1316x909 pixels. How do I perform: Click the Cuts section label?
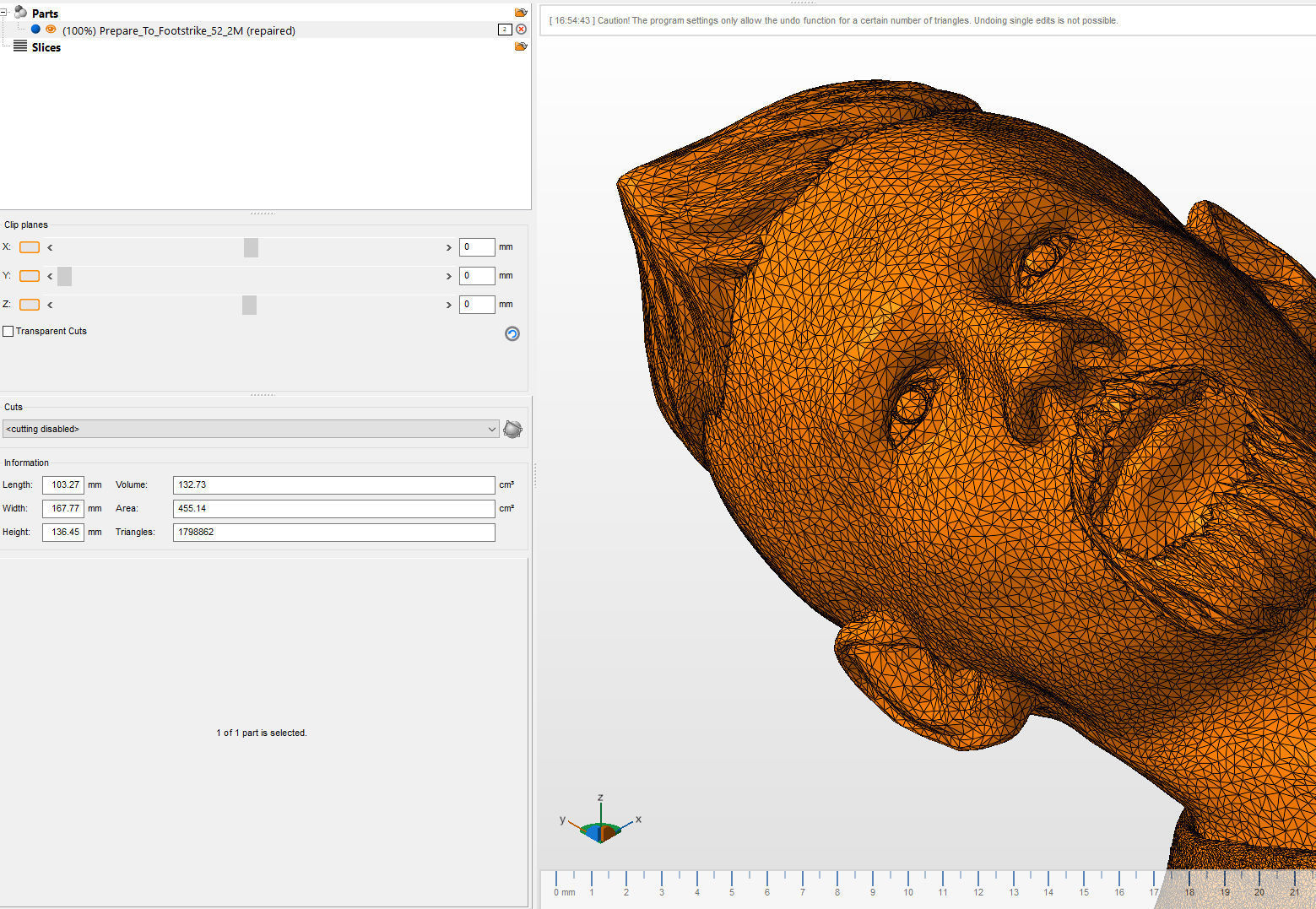point(14,407)
